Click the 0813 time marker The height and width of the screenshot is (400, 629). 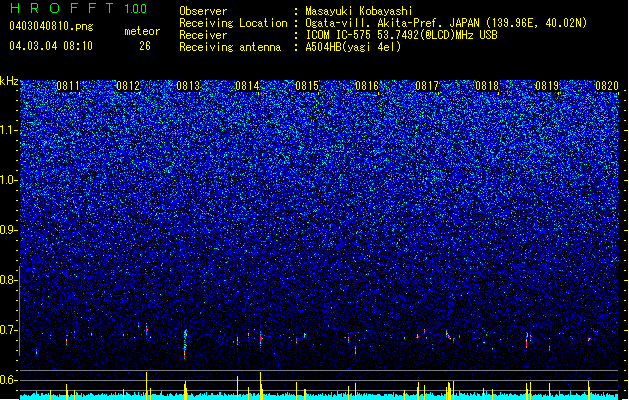[188, 86]
